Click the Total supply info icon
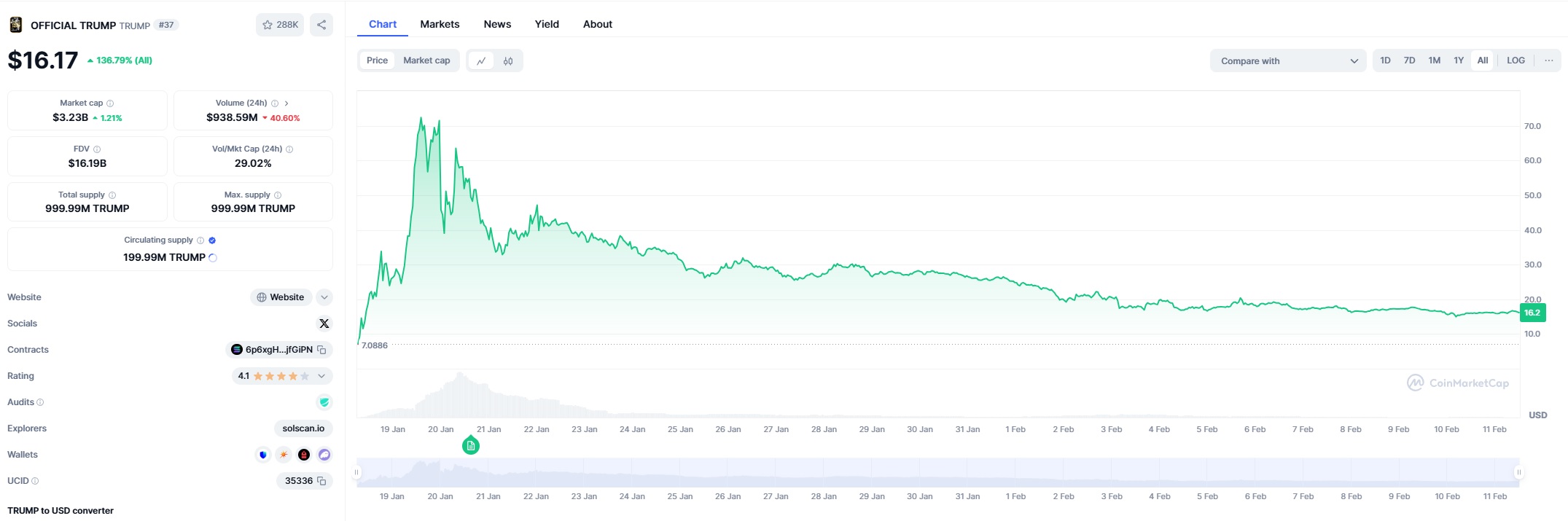The image size is (1568, 521). tap(112, 195)
